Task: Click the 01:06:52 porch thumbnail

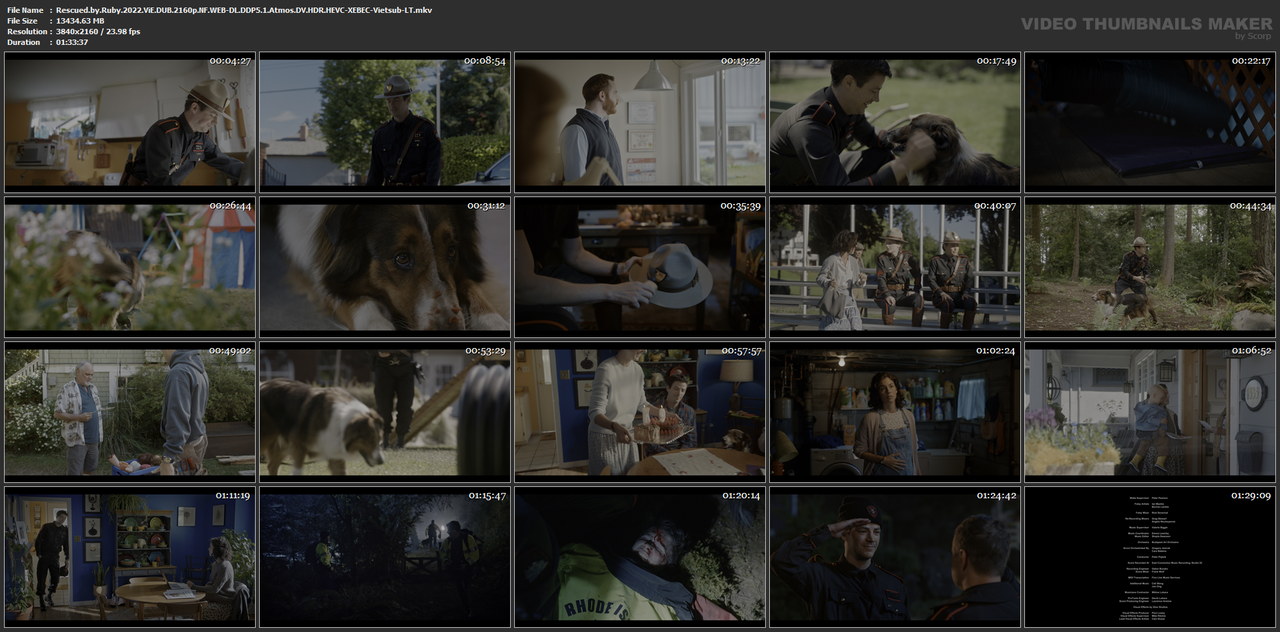Action: click(x=1150, y=411)
